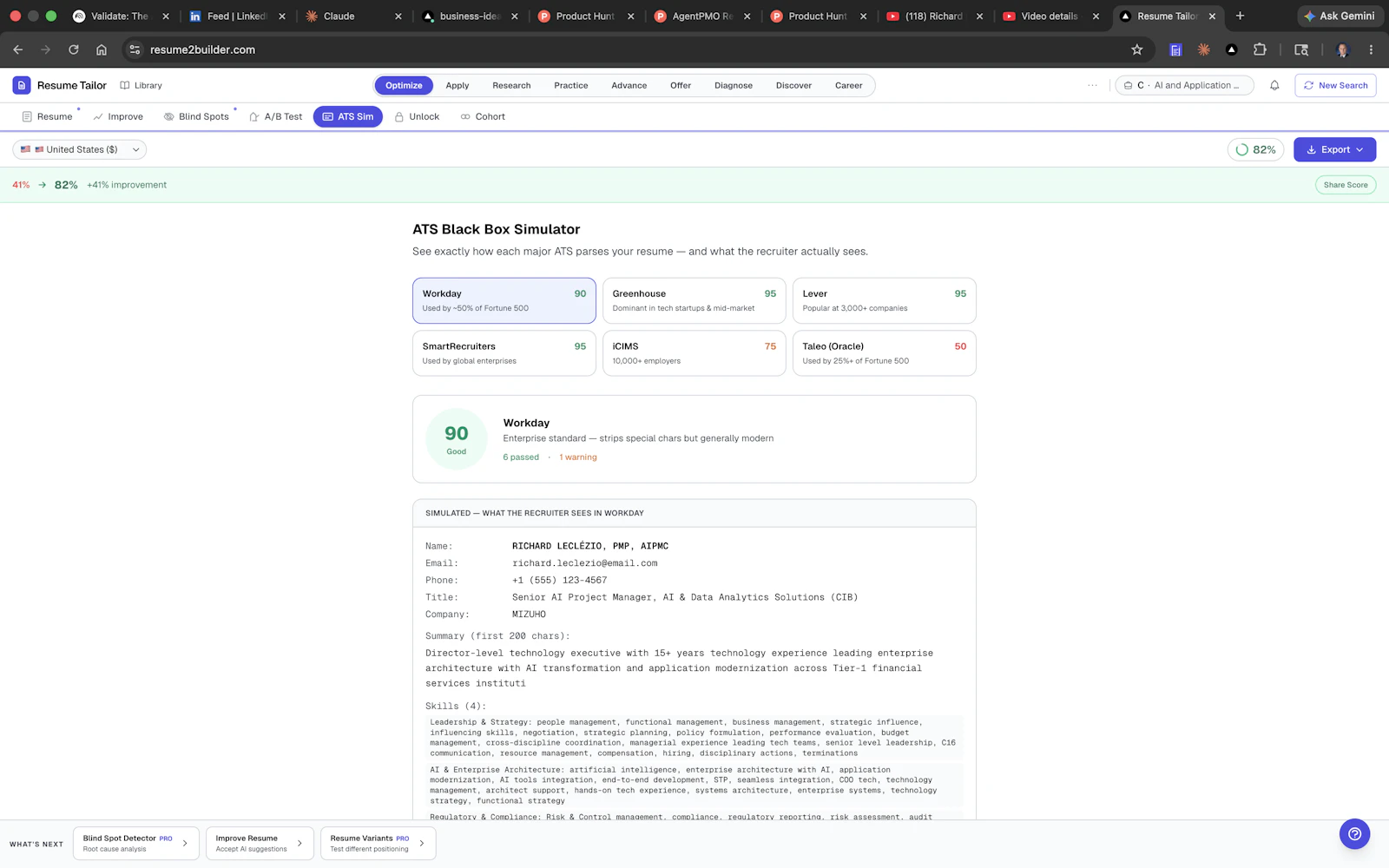
Task: Switch to the (118) Richard YouTube tab
Action: click(934, 16)
